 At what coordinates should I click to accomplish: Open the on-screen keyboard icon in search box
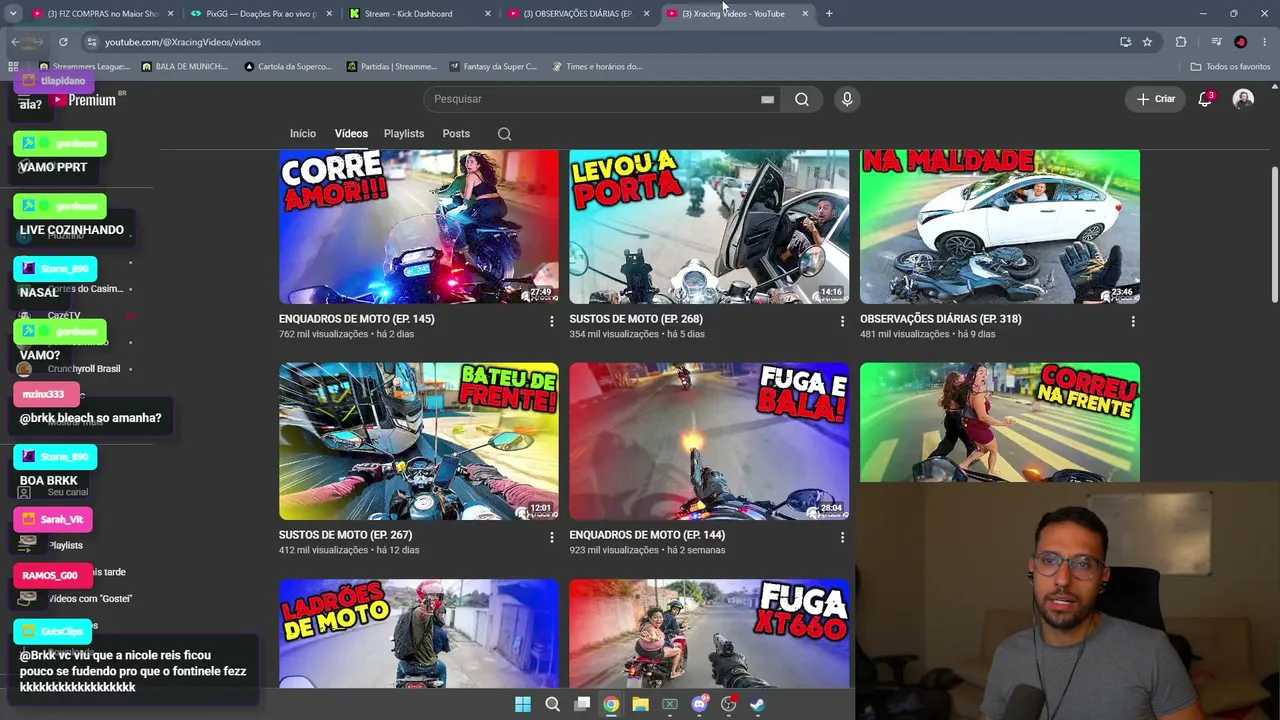tap(767, 99)
